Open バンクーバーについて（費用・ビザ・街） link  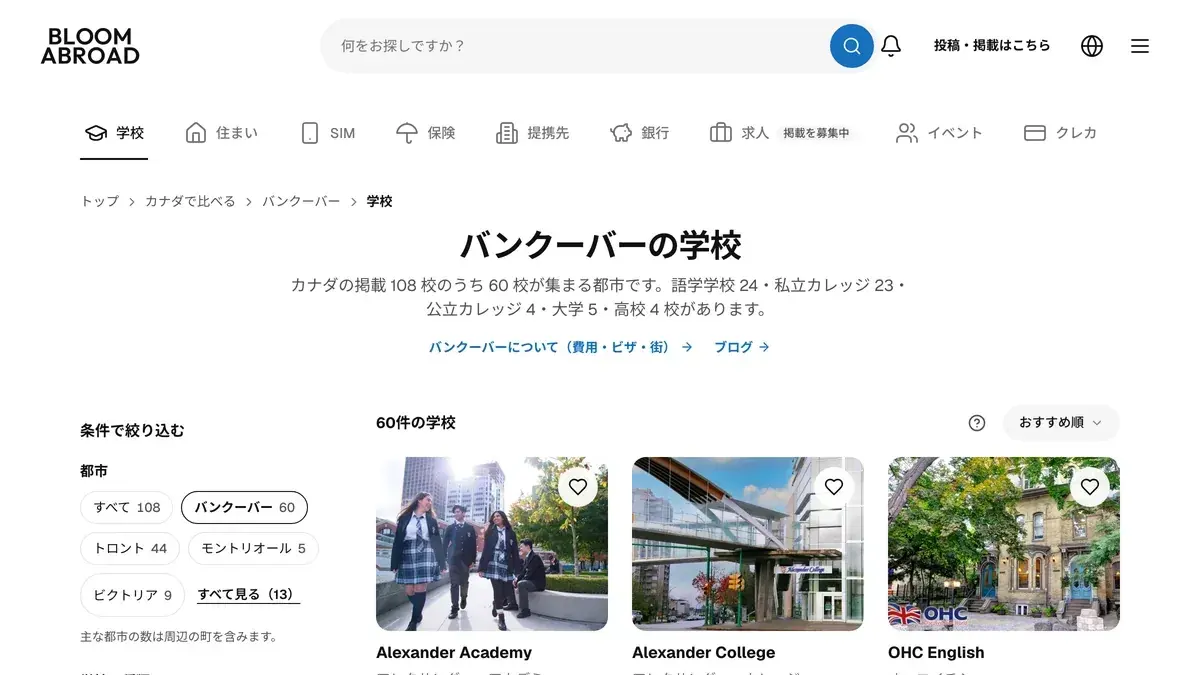(x=560, y=347)
